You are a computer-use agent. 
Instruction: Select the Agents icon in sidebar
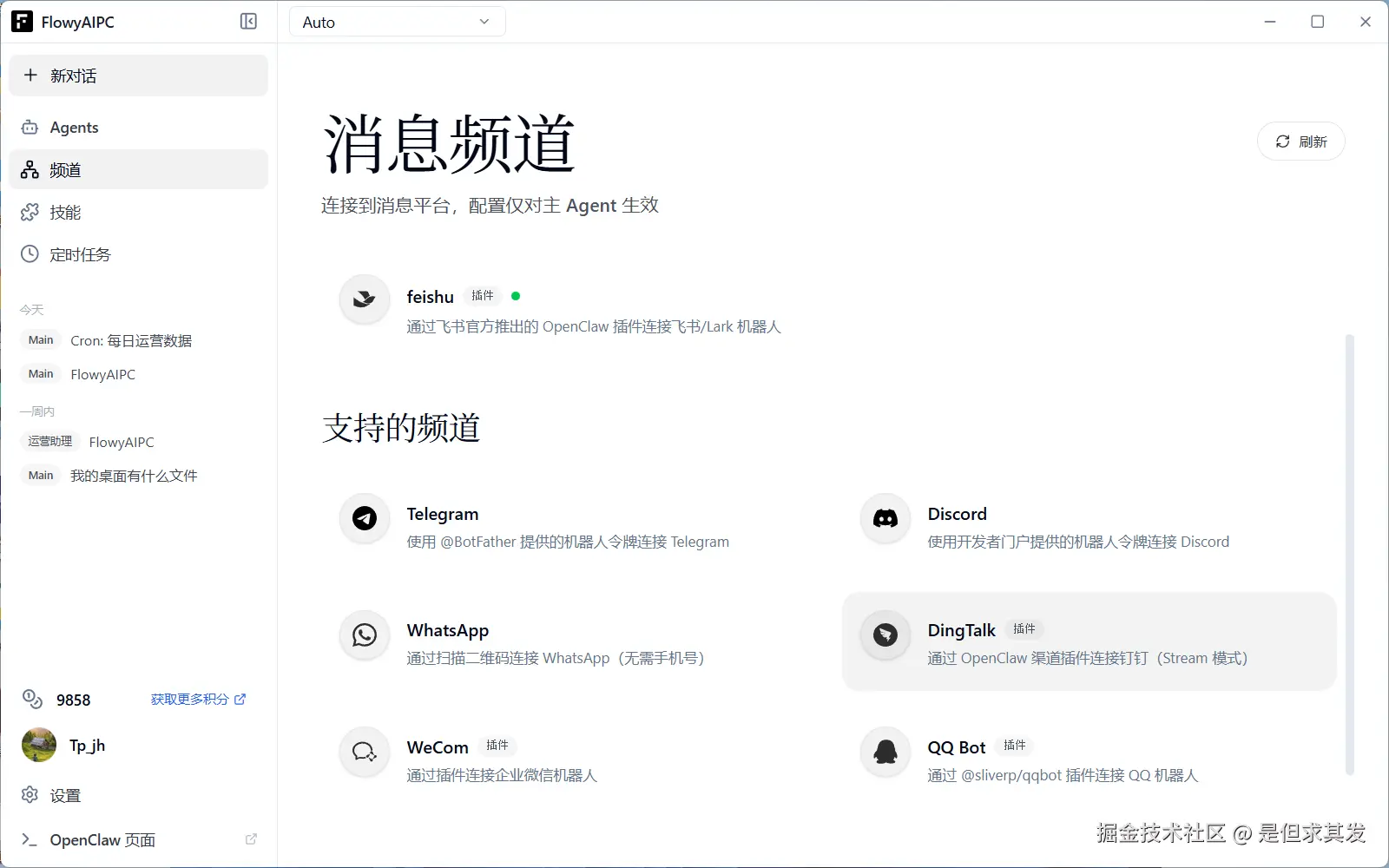point(30,127)
